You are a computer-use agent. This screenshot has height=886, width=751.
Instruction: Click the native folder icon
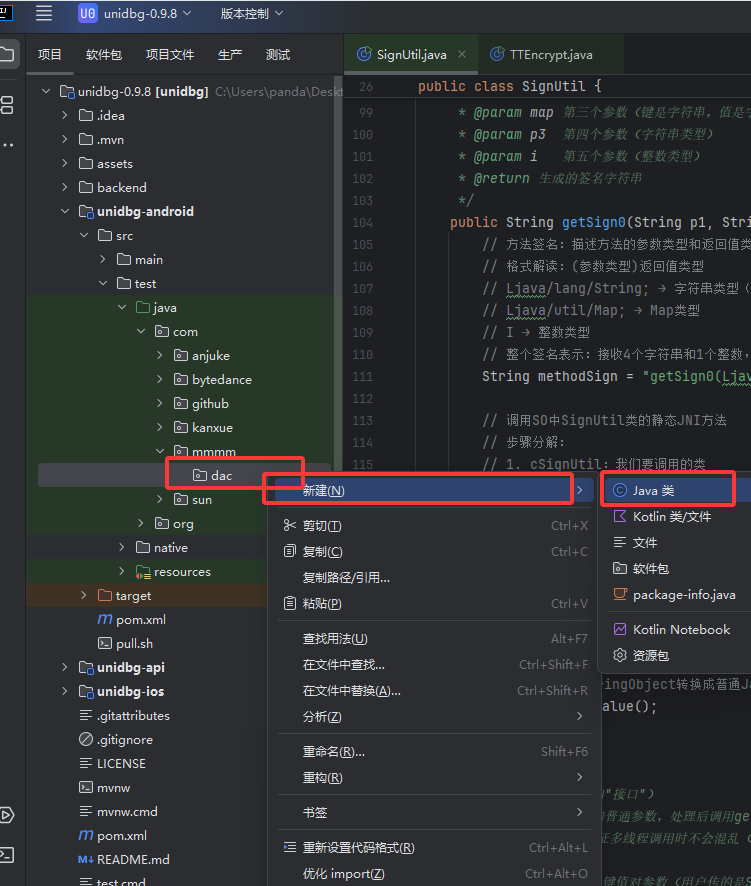(143, 548)
